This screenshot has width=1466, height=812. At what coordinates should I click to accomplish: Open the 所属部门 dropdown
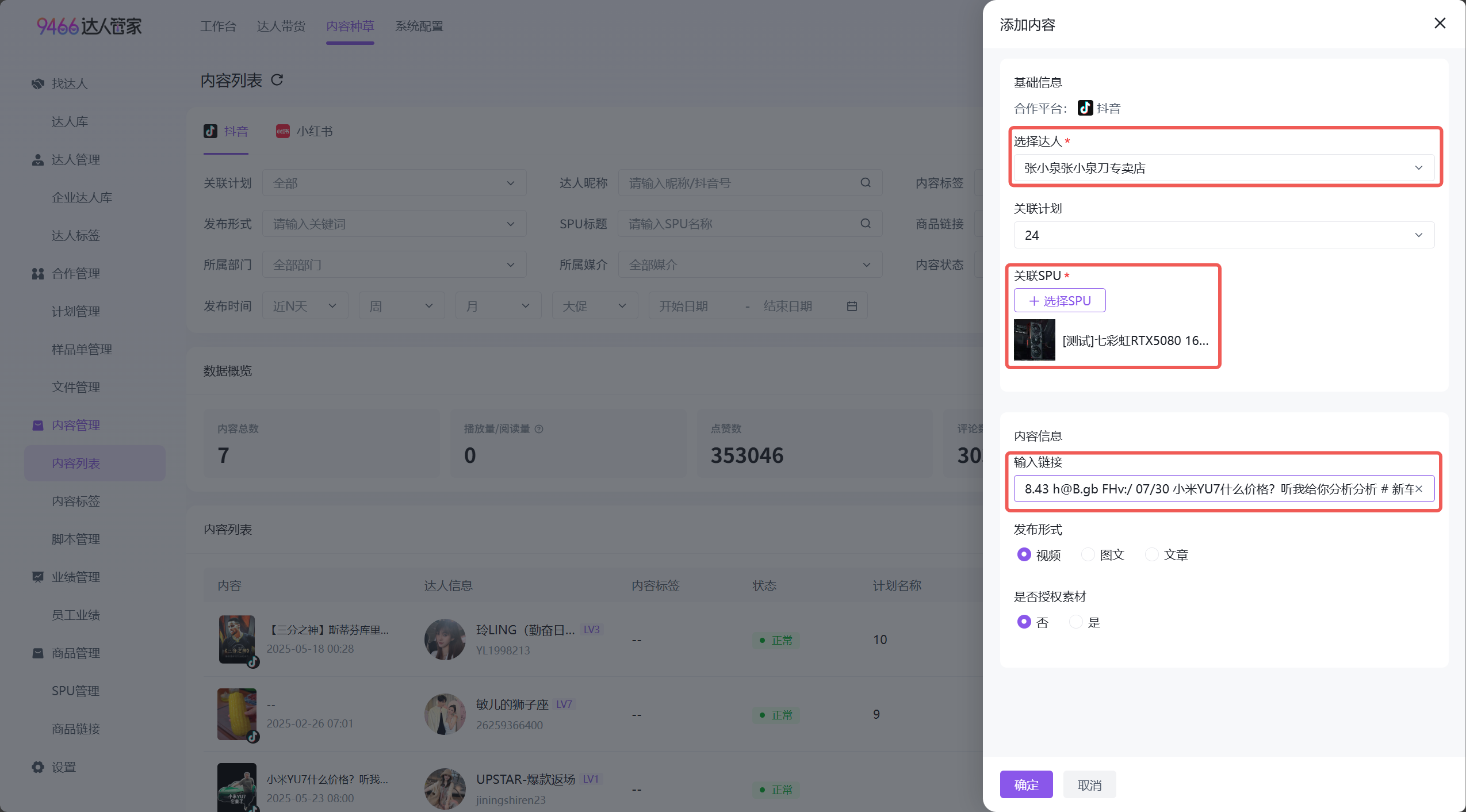pyautogui.click(x=395, y=265)
